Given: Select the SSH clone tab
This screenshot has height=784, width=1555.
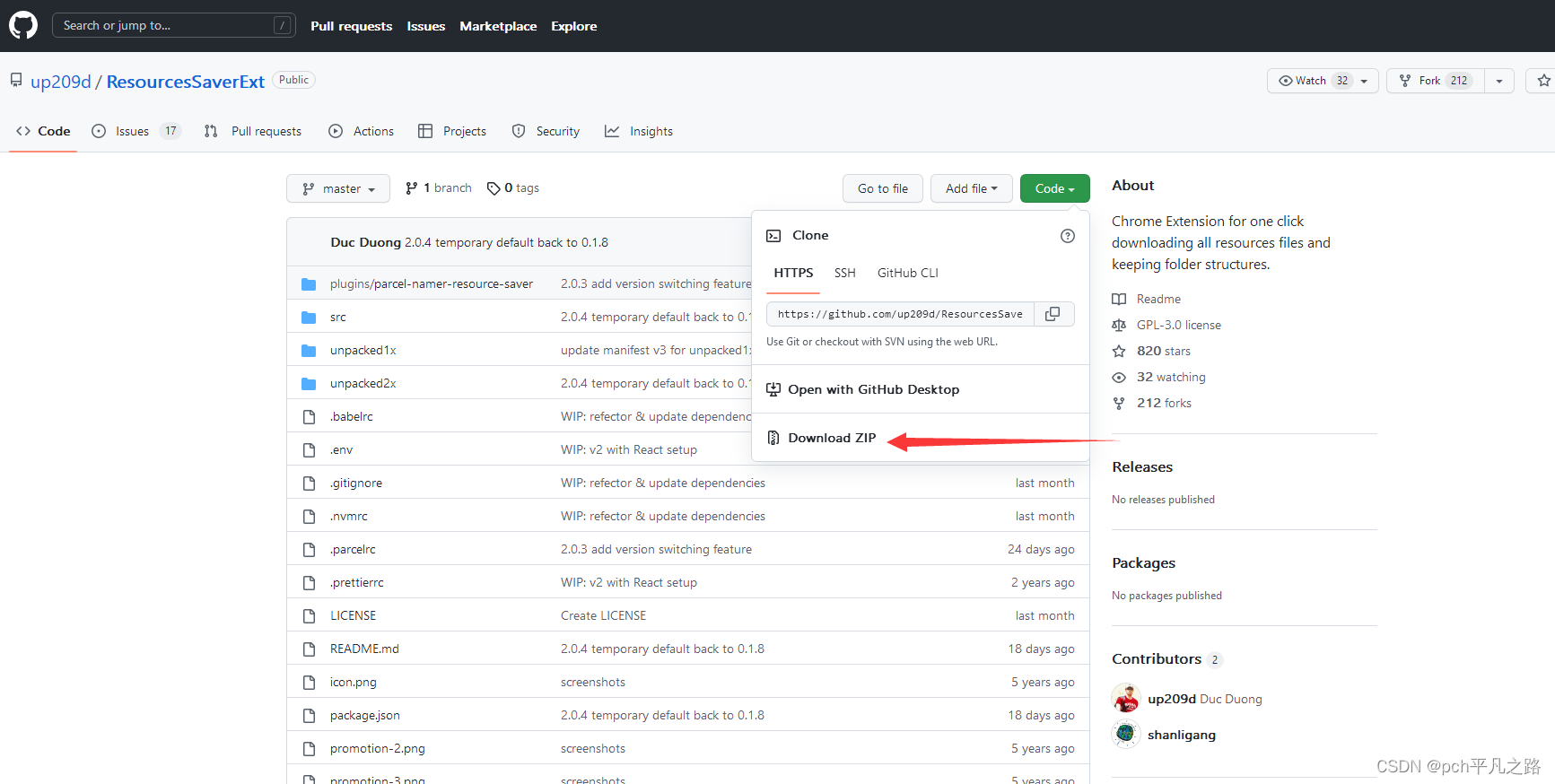Looking at the screenshot, I should pos(845,273).
